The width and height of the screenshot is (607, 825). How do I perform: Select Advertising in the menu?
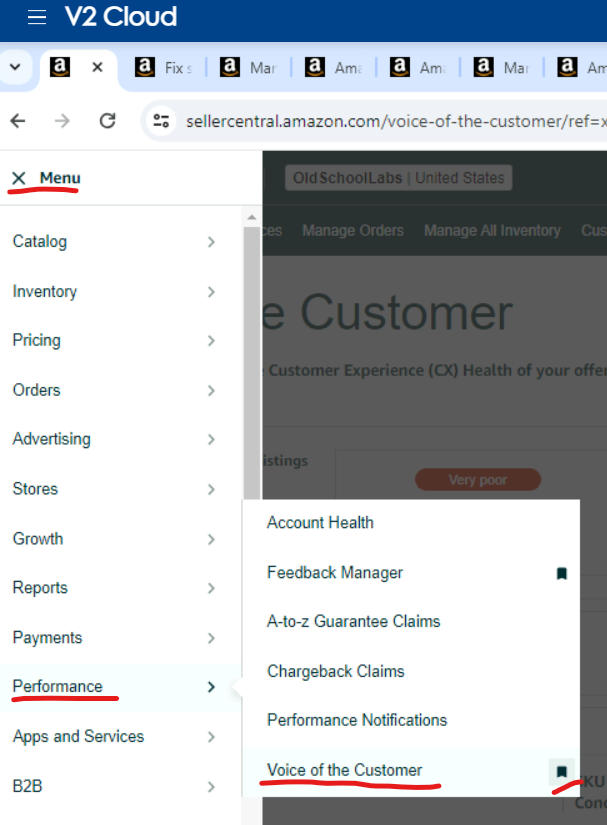(x=52, y=439)
